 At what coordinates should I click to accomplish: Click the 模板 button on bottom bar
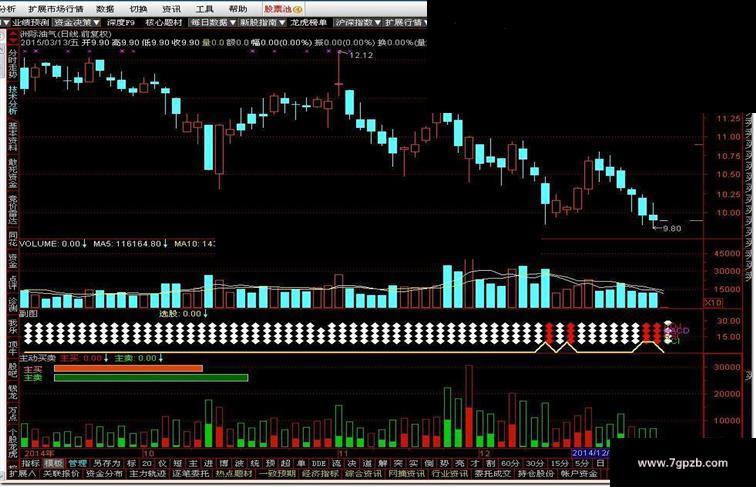[54, 463]
